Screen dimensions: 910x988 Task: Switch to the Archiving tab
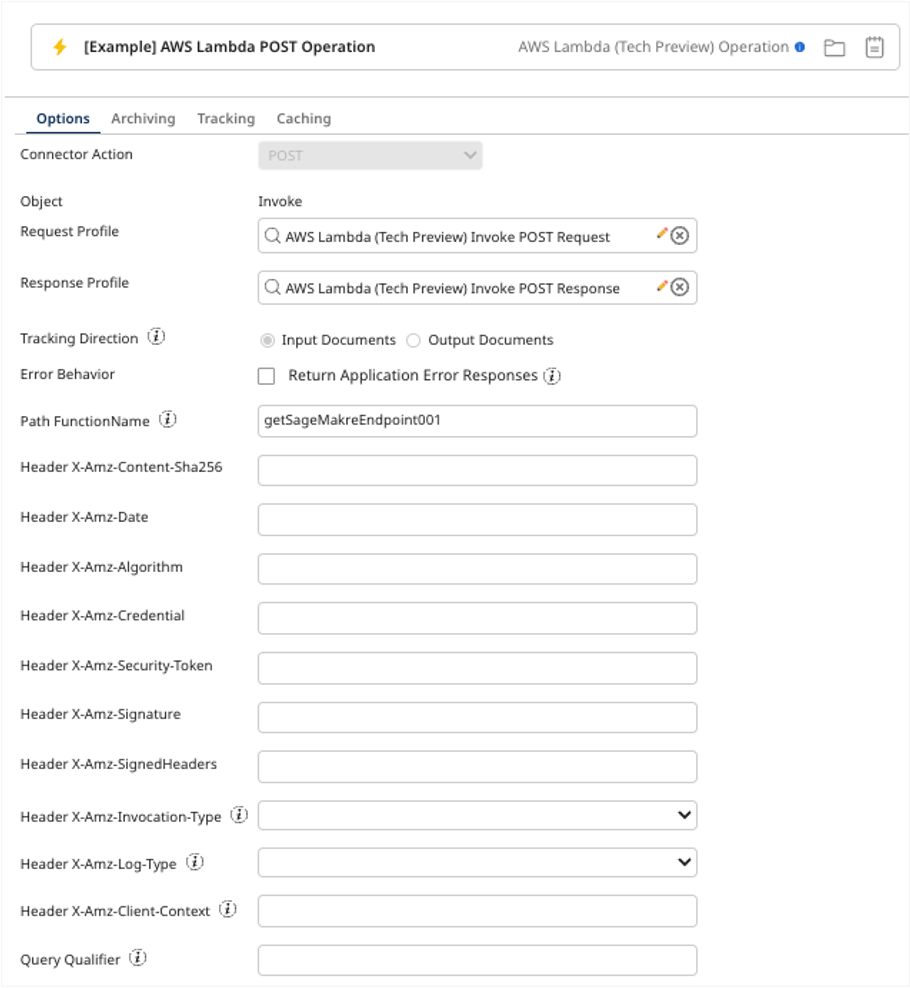pyautogui.click(x=143, y=118)
